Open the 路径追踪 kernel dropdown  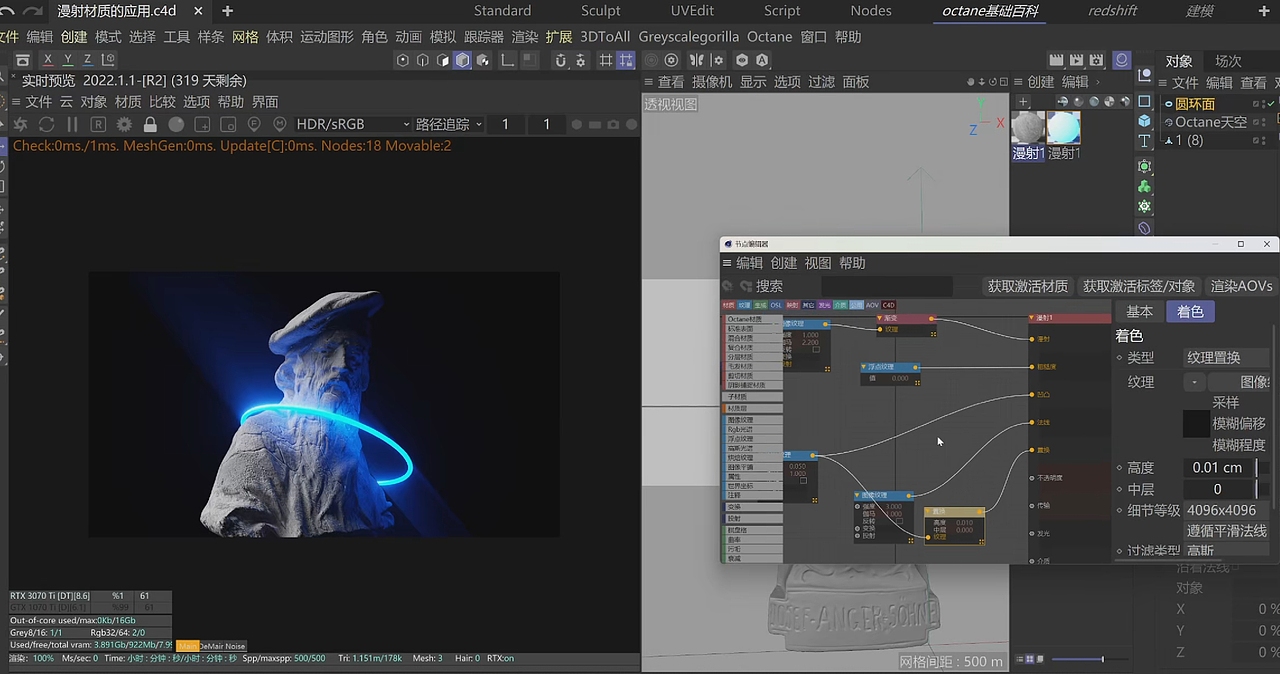click(449, 124)
